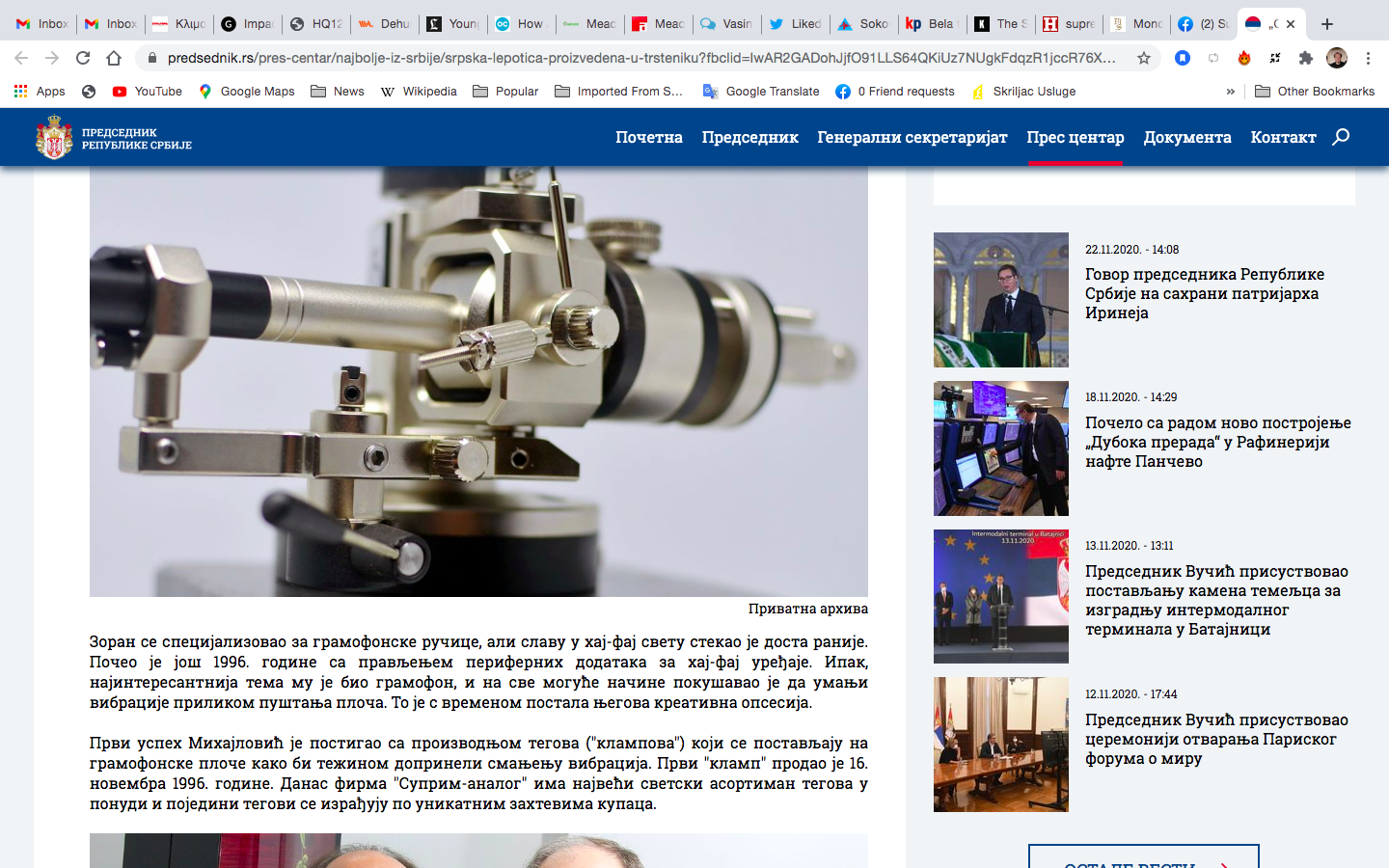1389x868 pixels.
Task: Open a new tab with the plus button
Action: coord(1327,24)
